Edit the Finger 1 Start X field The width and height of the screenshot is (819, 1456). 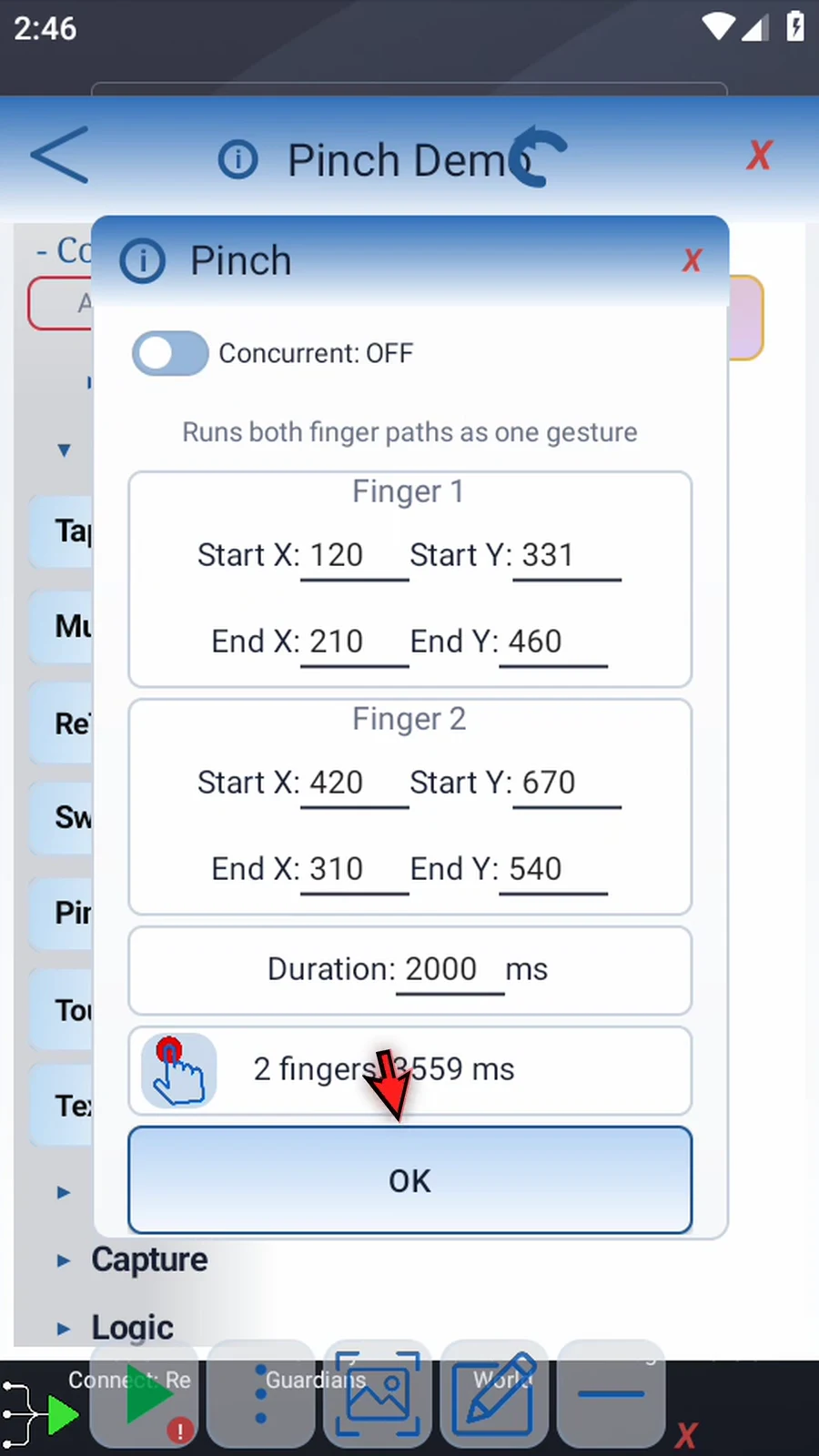pos(355,556)
